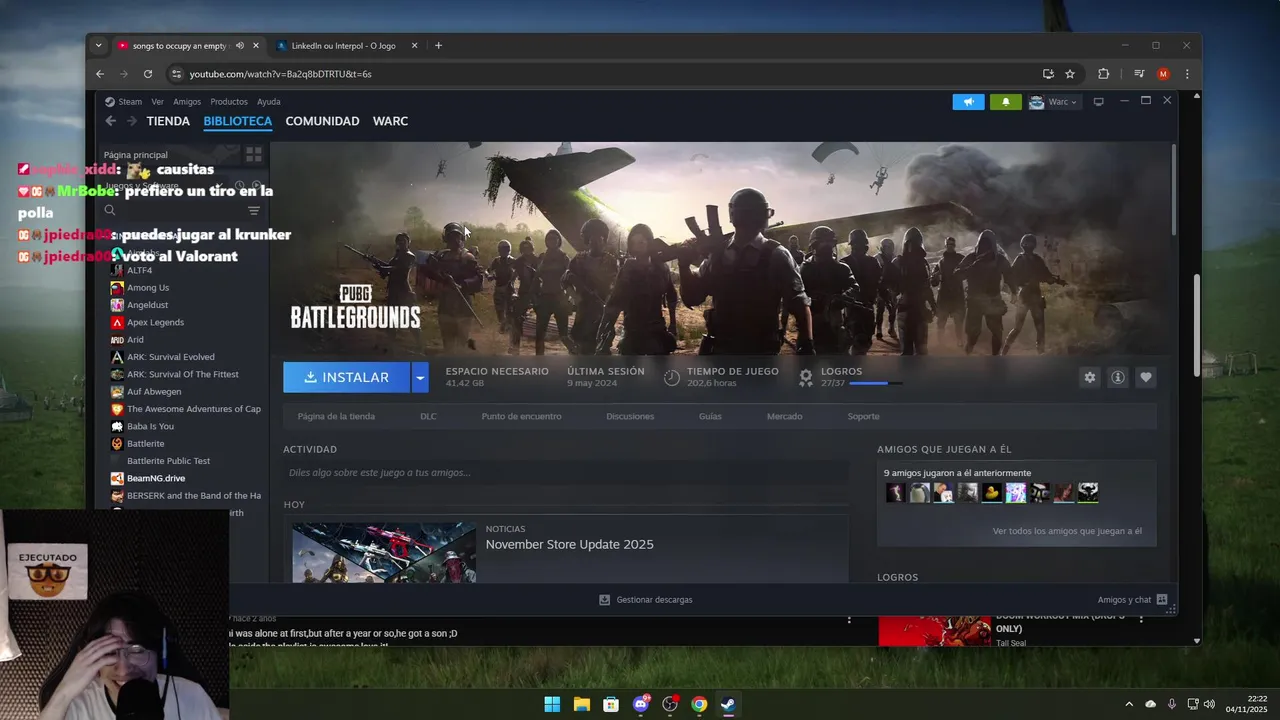Switch to LinkedIn ou Interpol tab
Screen dimensions: 1280x720
coord(345,46)
